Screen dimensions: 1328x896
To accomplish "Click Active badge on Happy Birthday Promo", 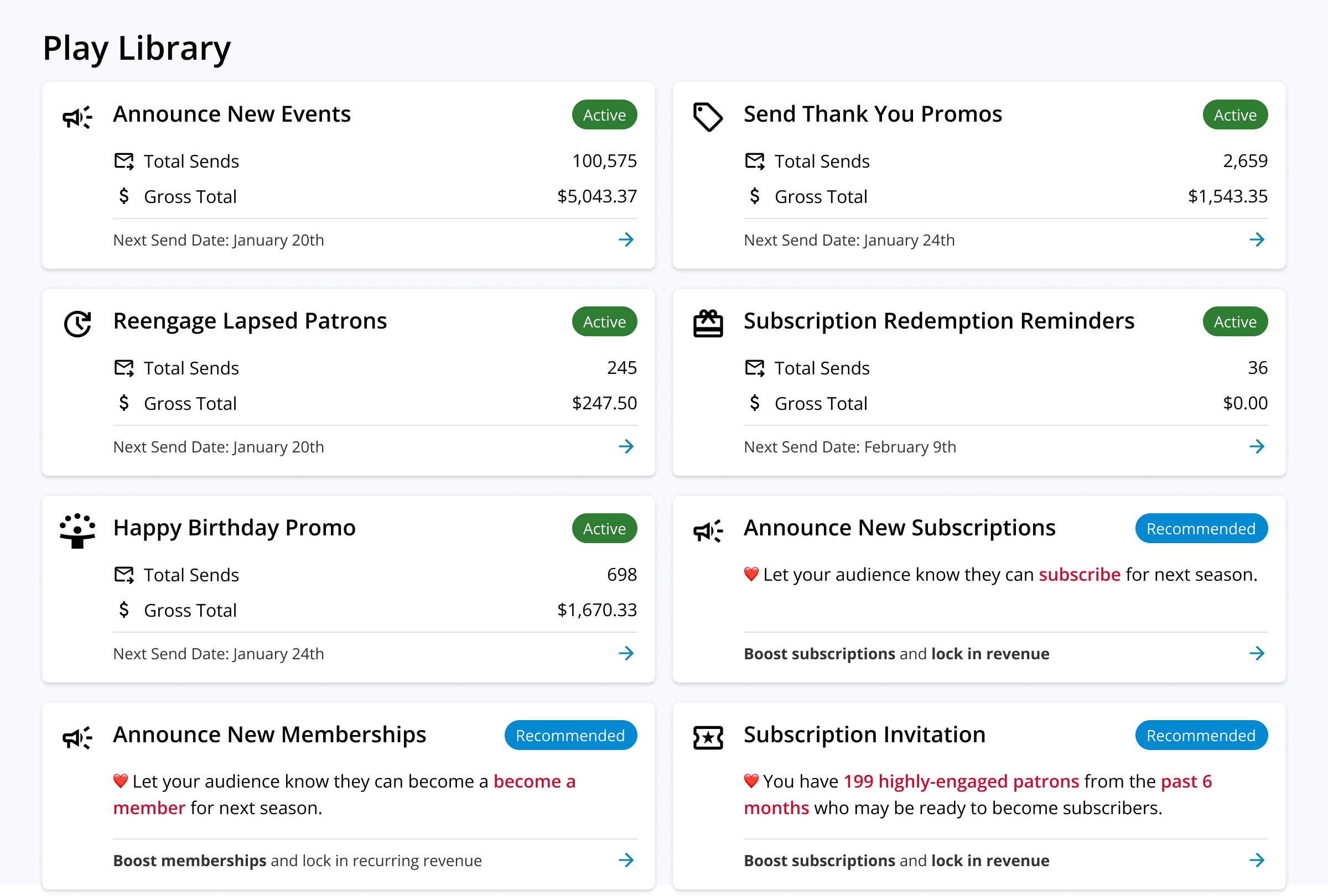I will [x=604, y=528].
